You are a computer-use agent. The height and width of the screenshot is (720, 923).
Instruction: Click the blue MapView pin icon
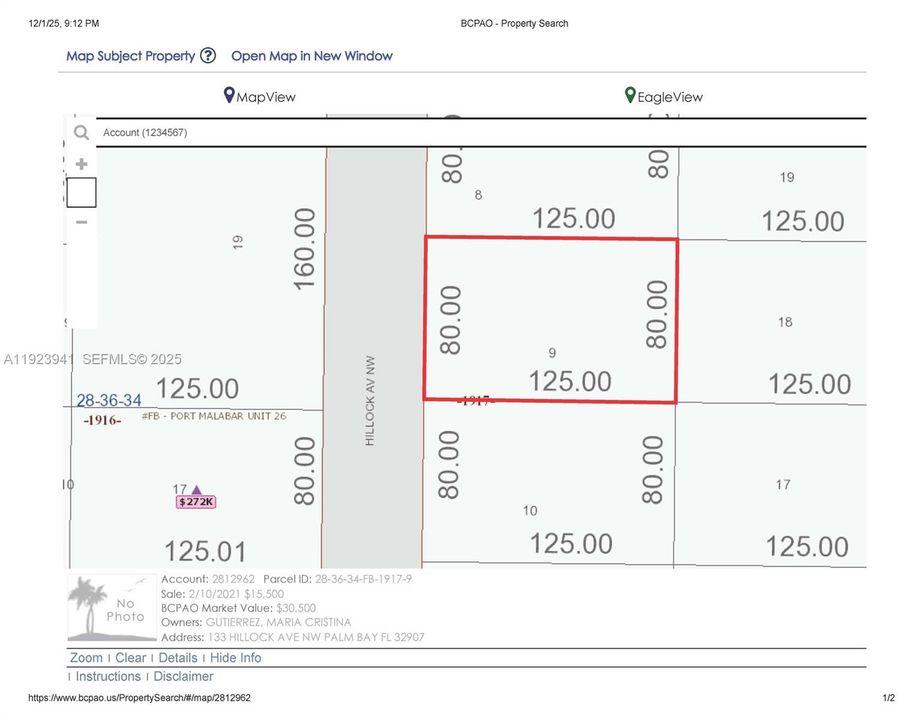[x=231, y=95]
